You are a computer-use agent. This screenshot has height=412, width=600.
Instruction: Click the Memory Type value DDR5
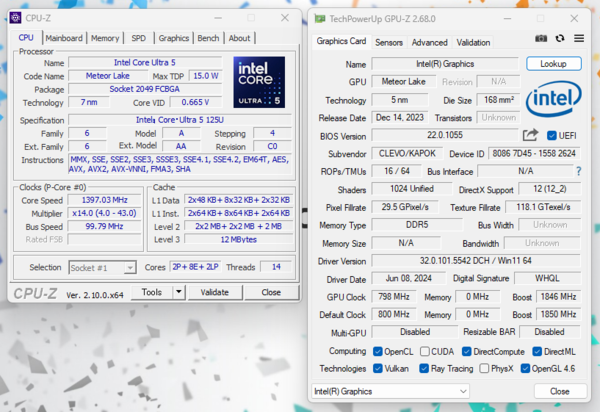[x=417, y=225]
